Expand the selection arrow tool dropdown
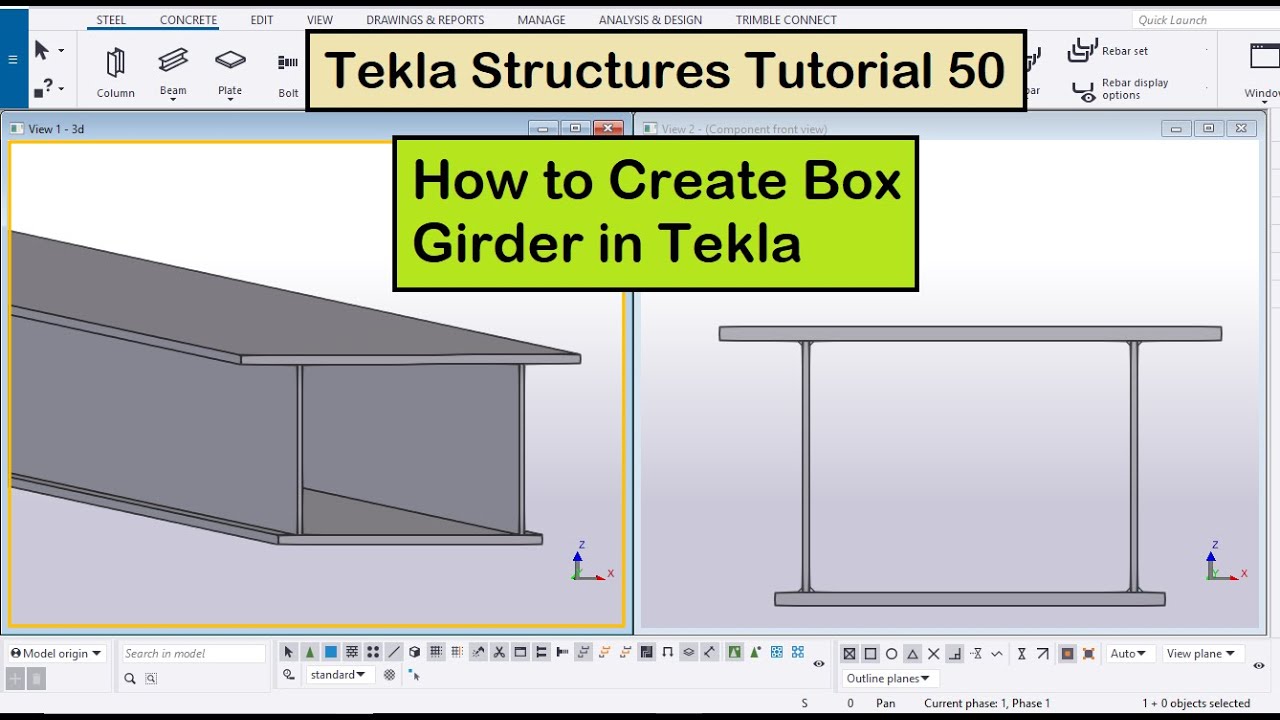The image size is (1280, 720). tap(61, 51)
